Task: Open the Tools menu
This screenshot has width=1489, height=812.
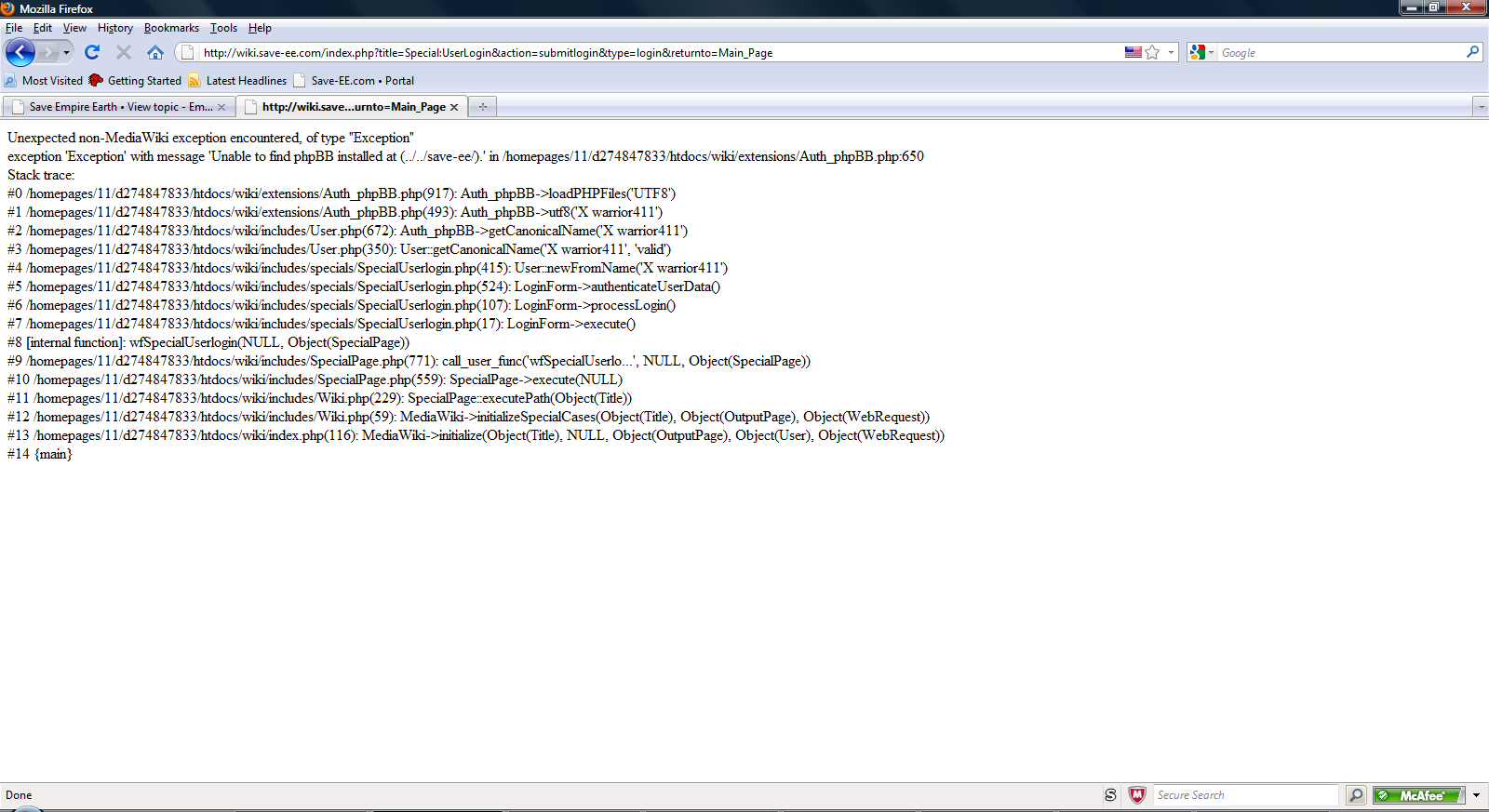Action: coord(223,28)
